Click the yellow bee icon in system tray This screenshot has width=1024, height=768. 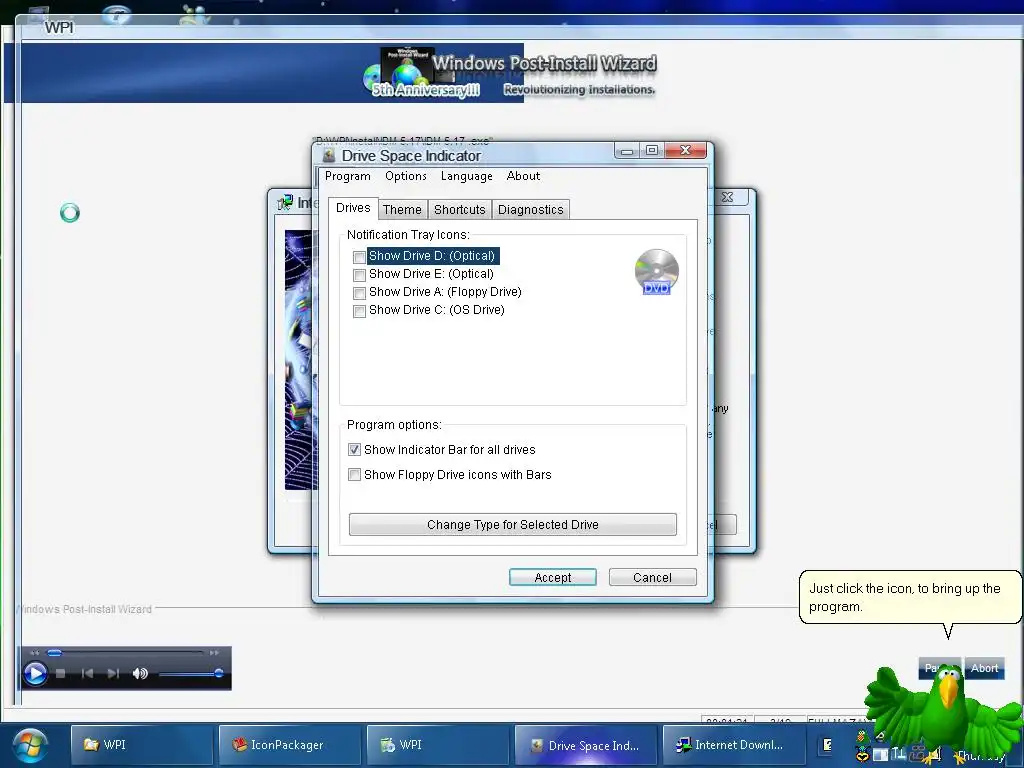coord(862,756)
